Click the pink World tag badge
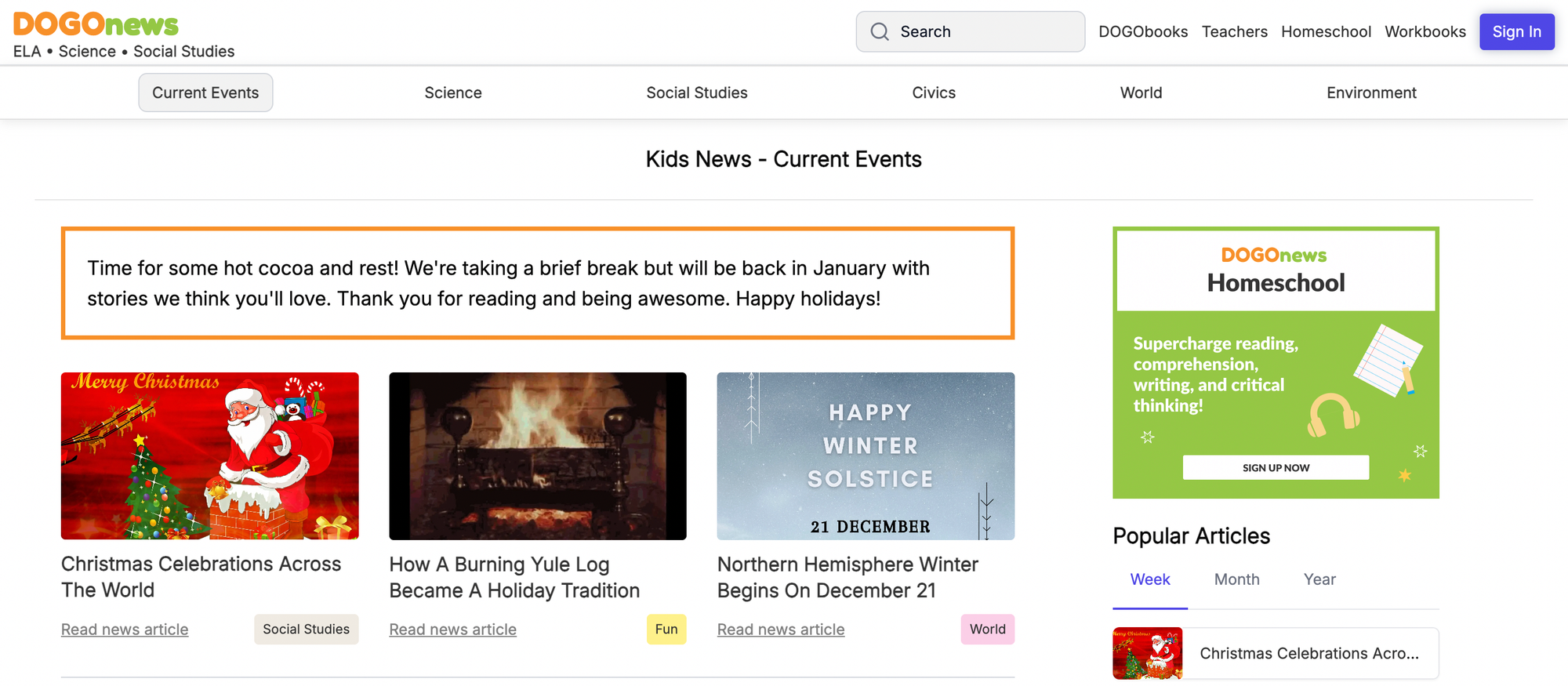 tap(988, 630)
